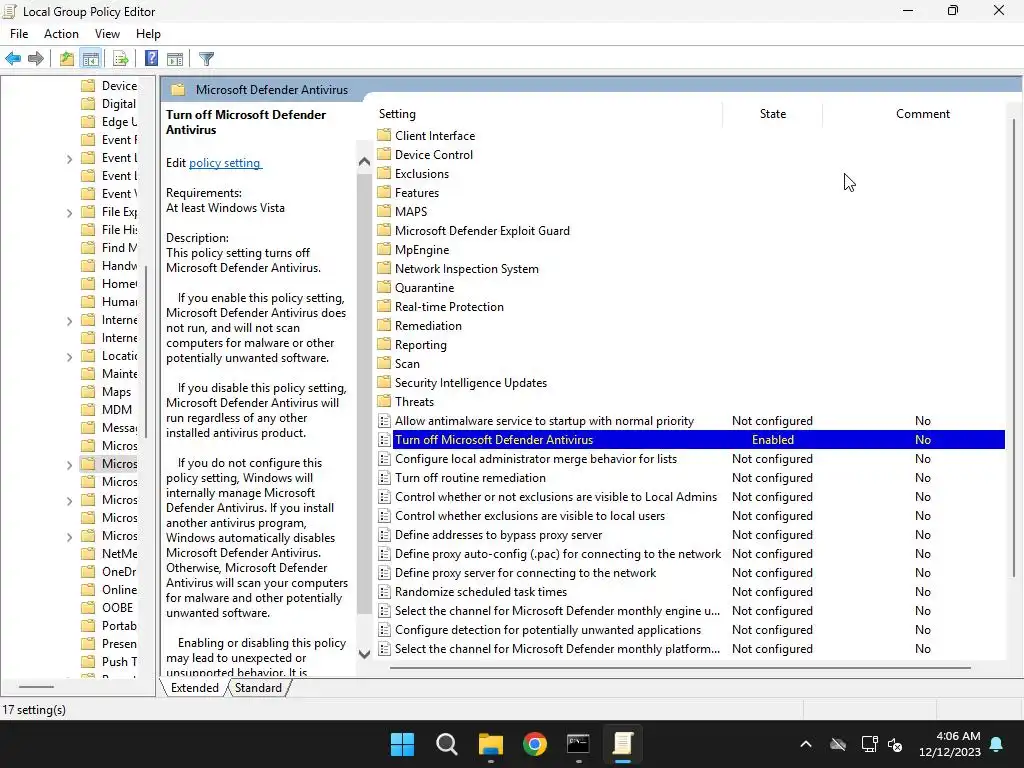Screen dimensions: 1024x768
Task: Expand the selected Microsoft Defender tree node
Action: pyautogui.click(x=69, y=464)
